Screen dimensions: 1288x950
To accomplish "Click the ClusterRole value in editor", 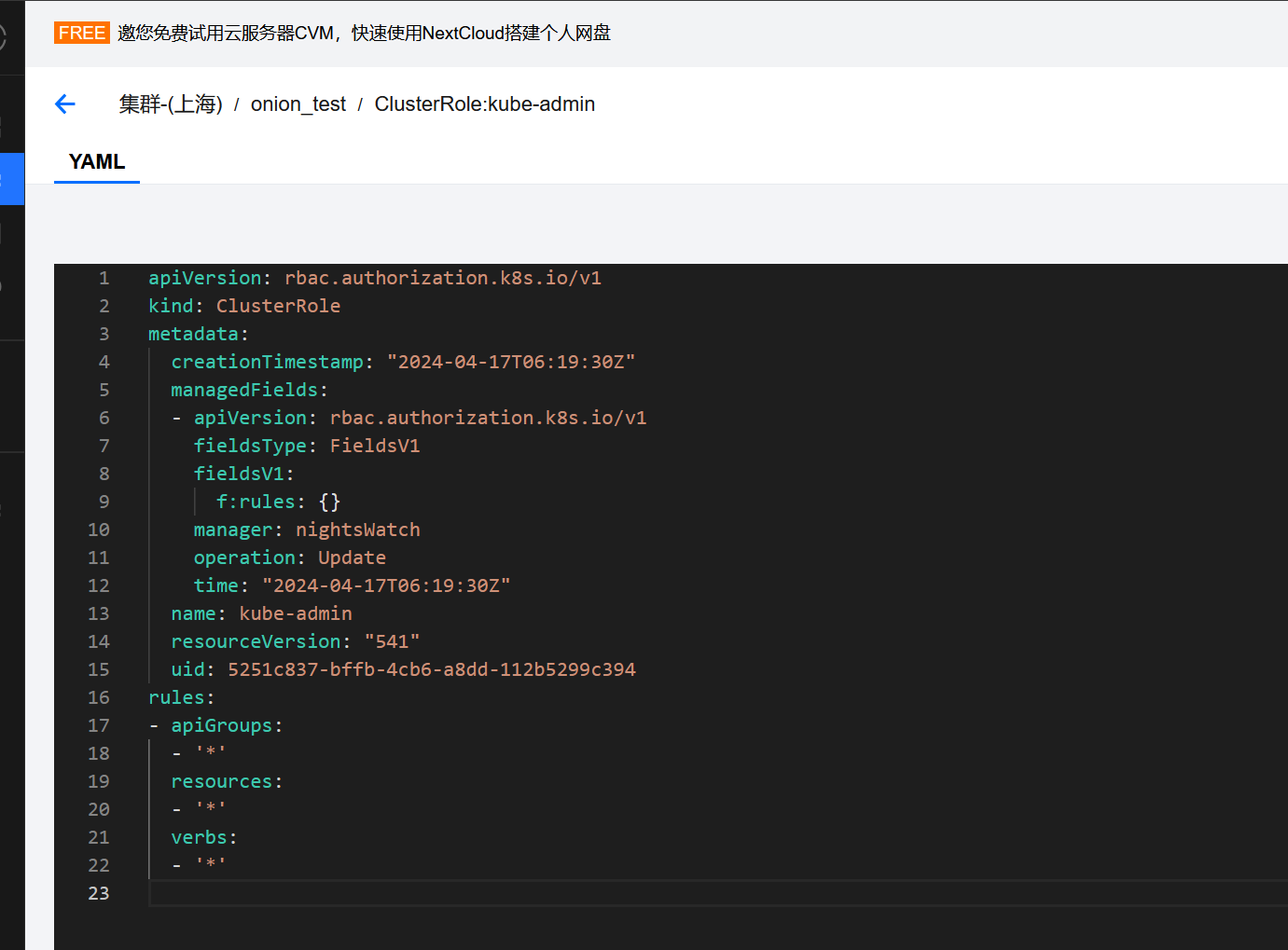I will point(279,306).
